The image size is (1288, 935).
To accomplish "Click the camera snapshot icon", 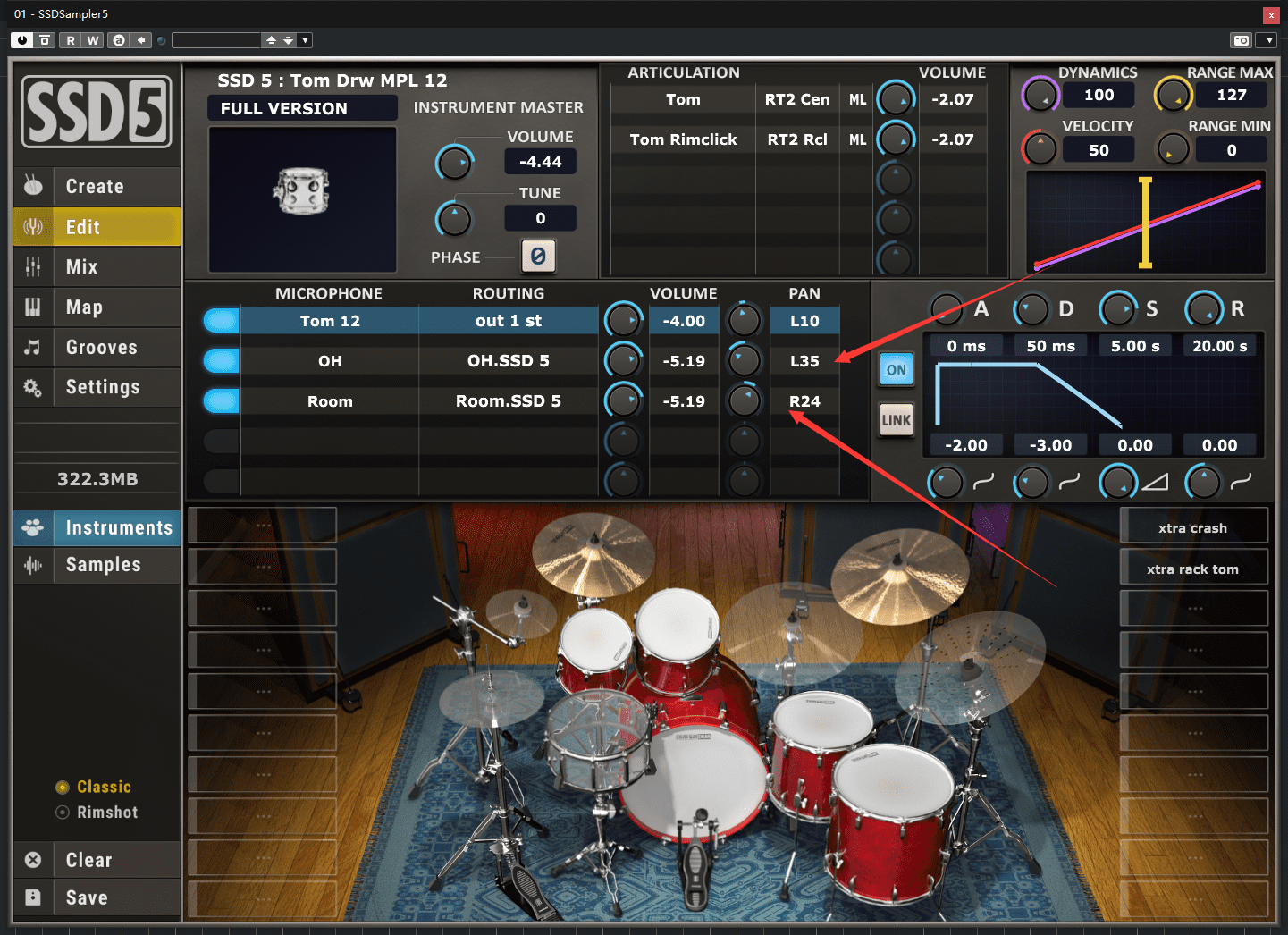I will point(1241,40).
